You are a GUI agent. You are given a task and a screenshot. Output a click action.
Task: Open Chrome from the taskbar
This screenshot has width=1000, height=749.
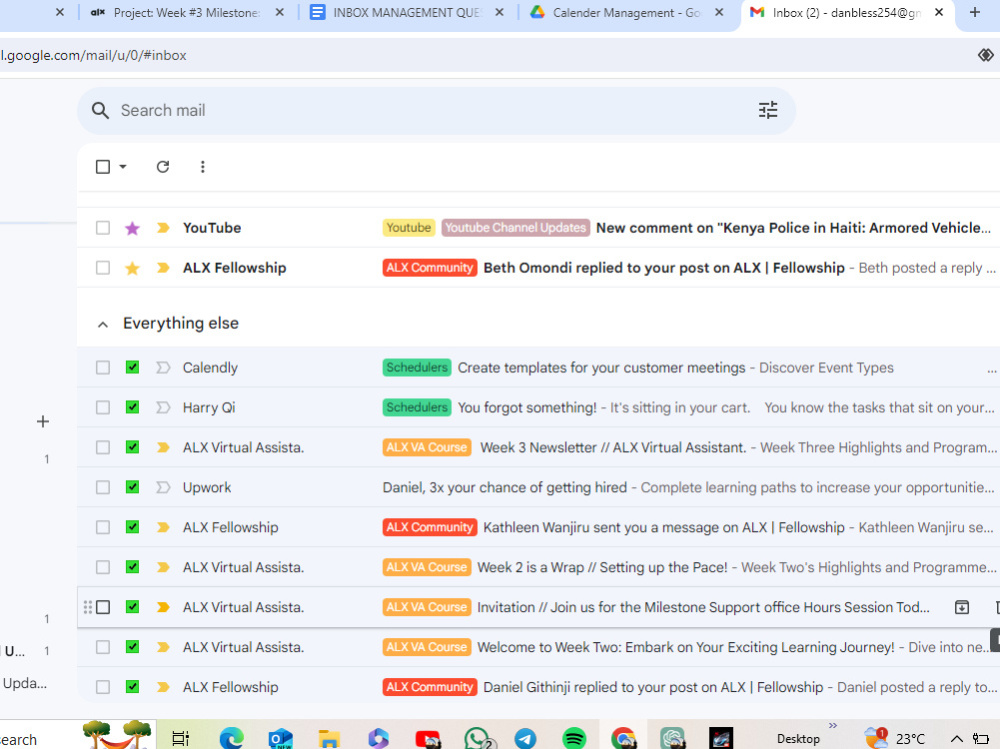coord(624,738)
